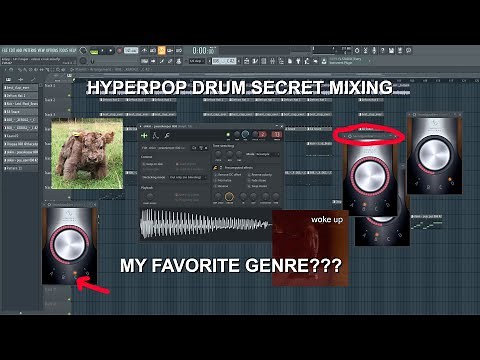Select mode A on bottom-left Soundgoodizer
This screenshot has width=480, height=360.
pyautogui.click(x=52, y=273)
